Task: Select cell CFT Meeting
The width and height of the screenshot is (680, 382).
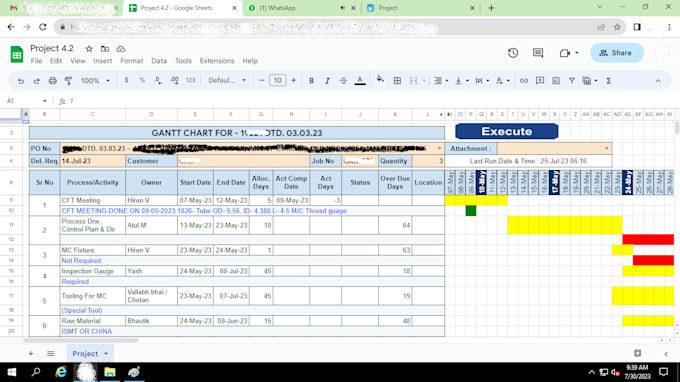Action: tap(93, 200)
